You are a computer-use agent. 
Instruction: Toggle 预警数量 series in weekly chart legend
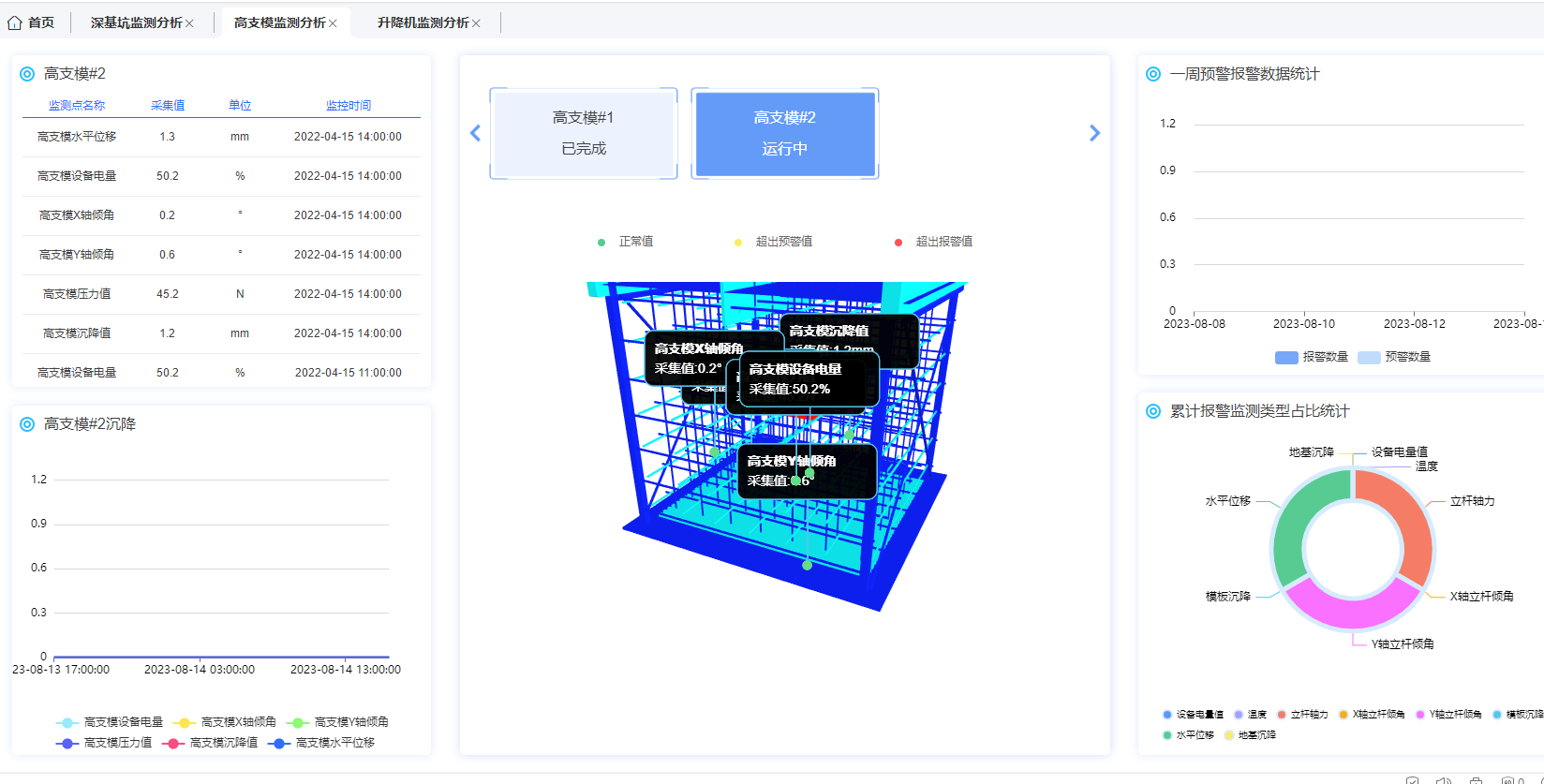click(1394, 357)
